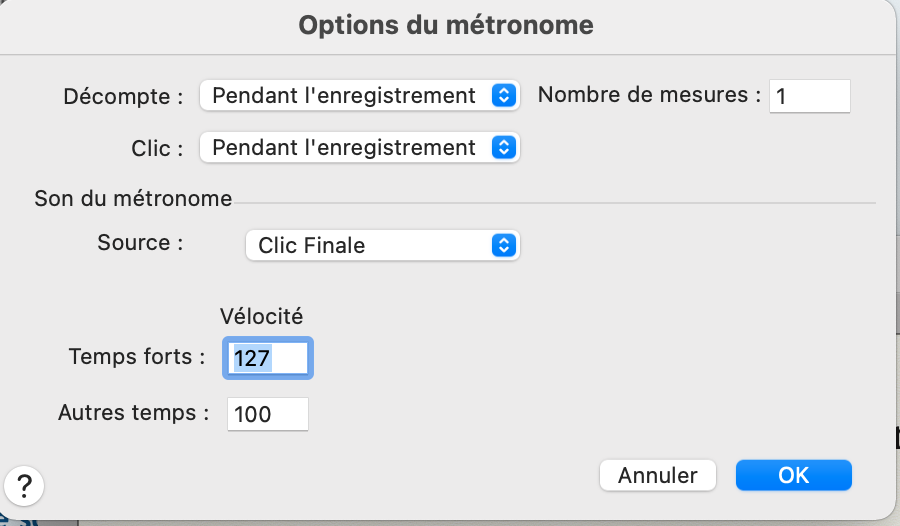Click the Nombre de mesures label

tap(649, 96)
